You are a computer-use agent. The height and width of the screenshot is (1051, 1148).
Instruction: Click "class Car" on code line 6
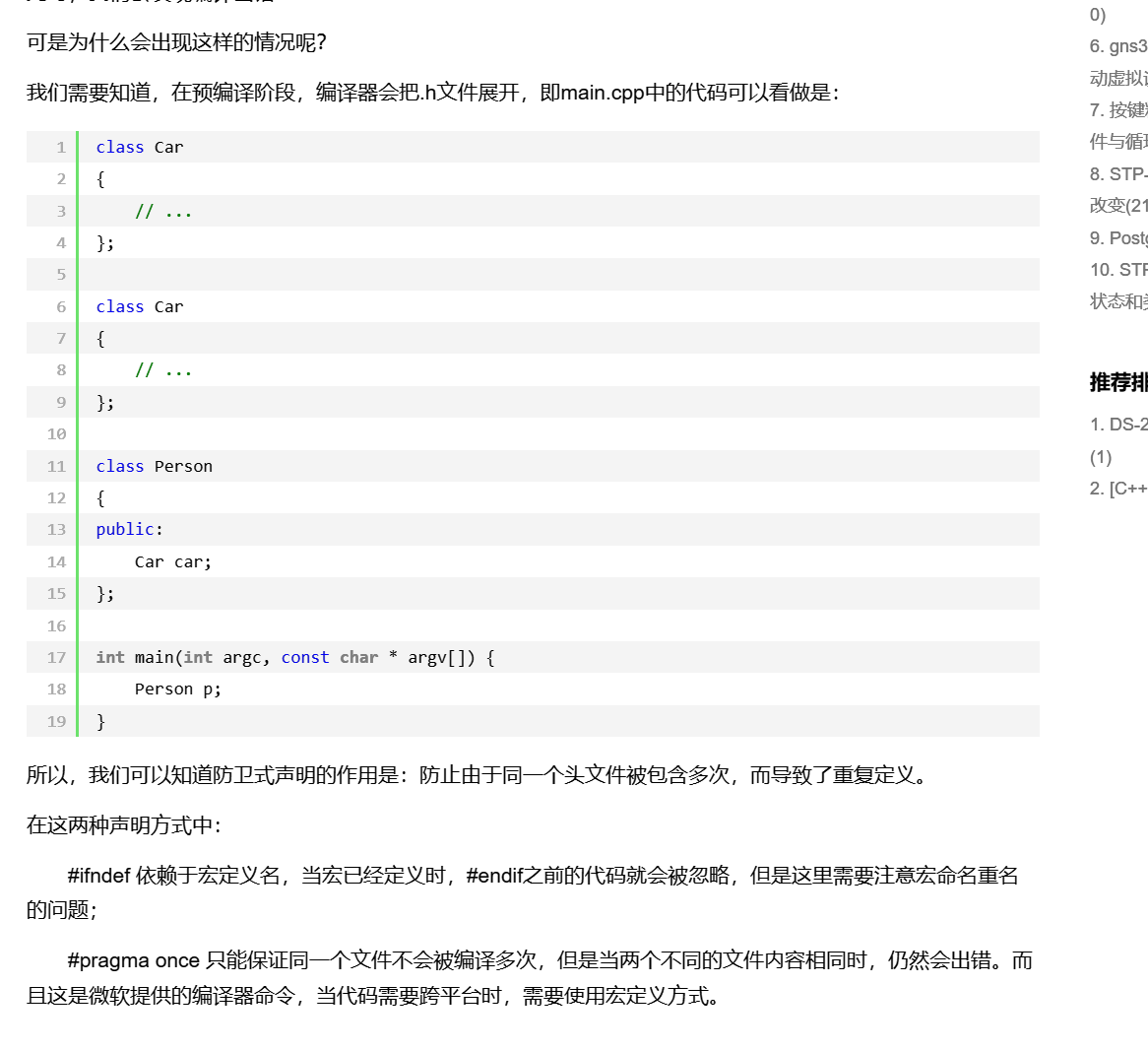click(140, 307)
